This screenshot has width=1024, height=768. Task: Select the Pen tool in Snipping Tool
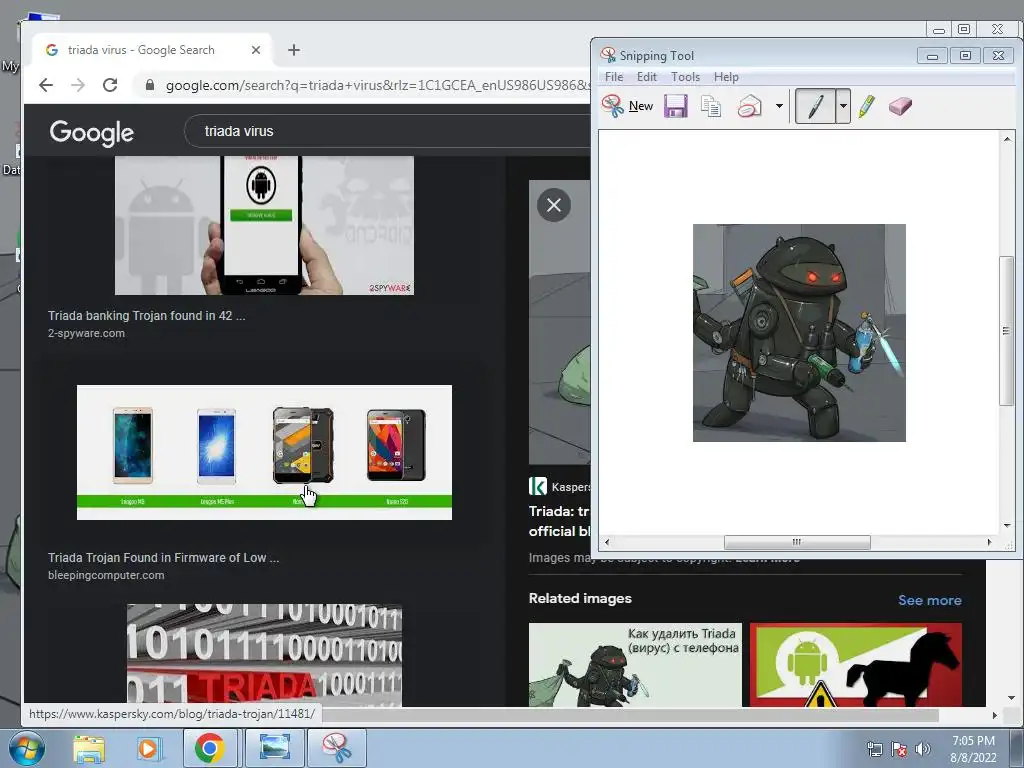(815, 106)
